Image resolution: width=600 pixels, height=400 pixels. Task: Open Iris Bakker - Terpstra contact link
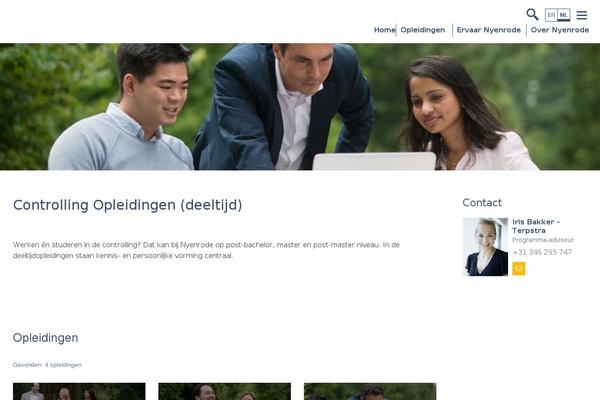pyautogui.click(x=536, y=226)
